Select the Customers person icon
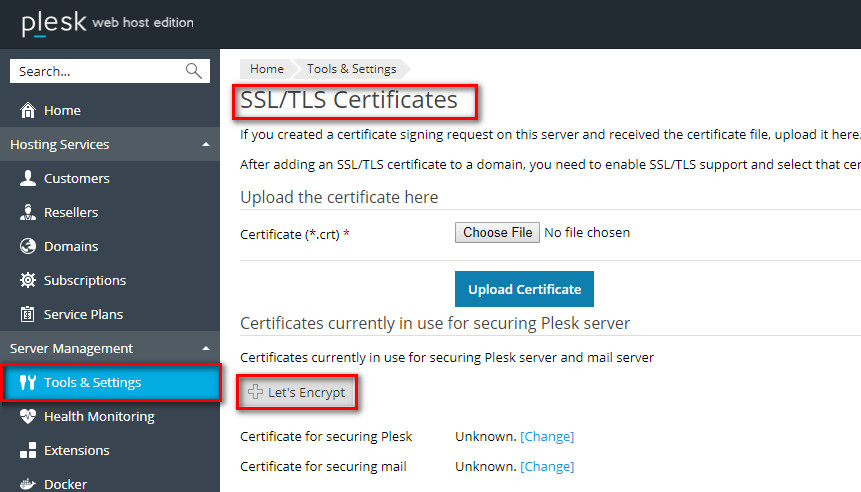This screenshot has width=861, height=492. [x=27, y=178]
